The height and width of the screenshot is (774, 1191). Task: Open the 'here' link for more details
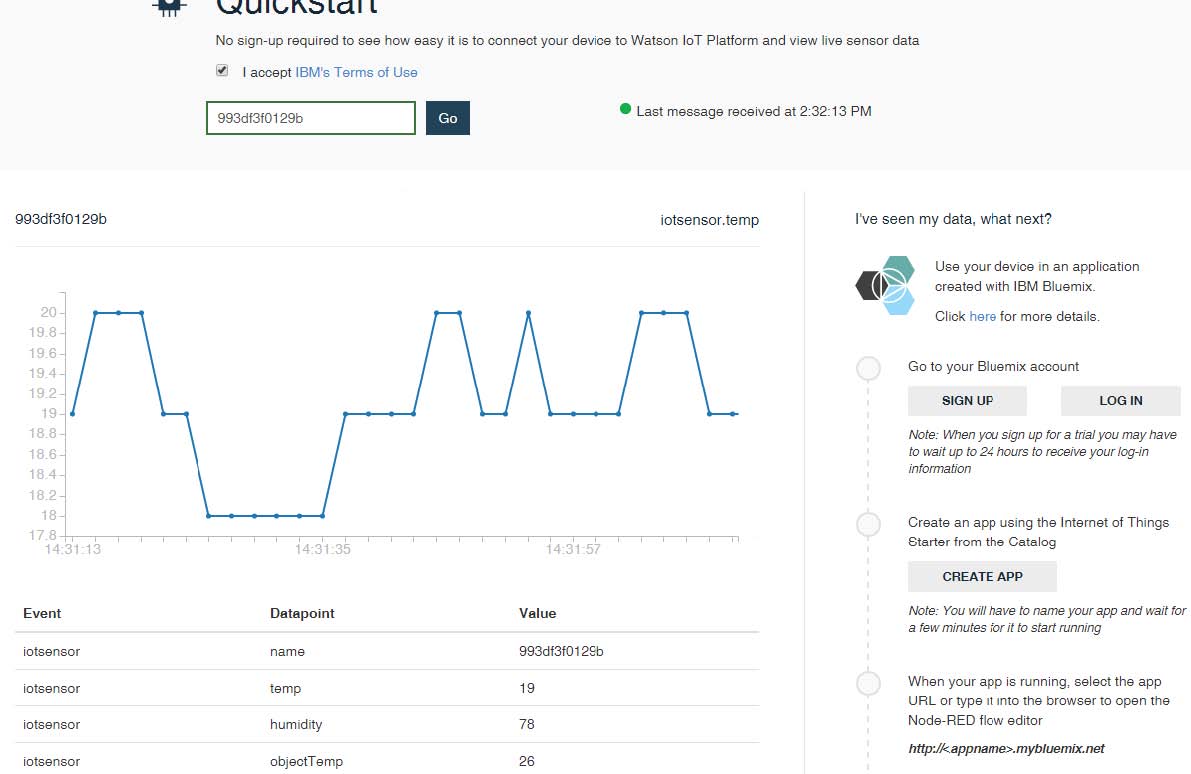click(982, 316)
